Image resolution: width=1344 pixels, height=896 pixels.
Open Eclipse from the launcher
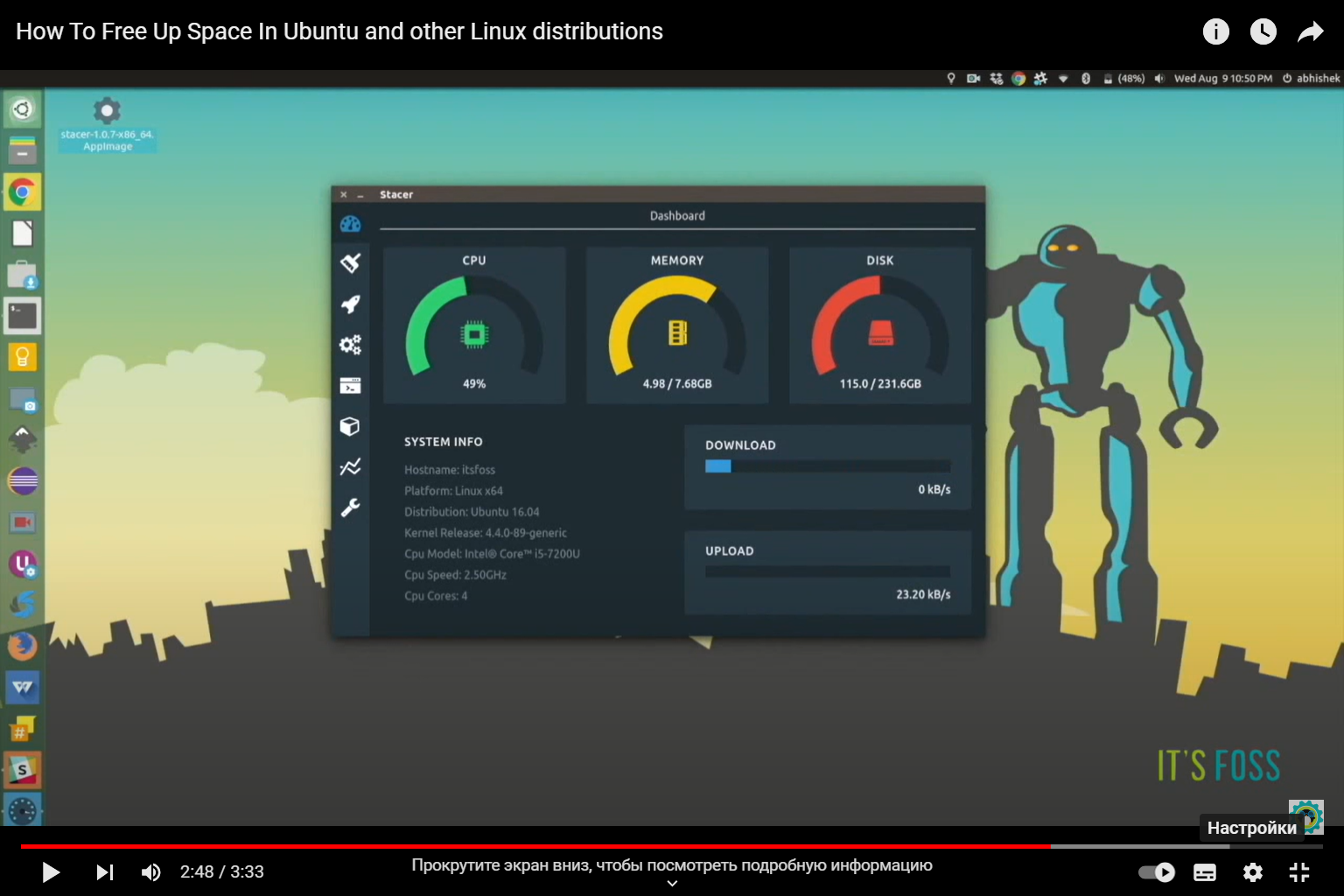click(22, 481)
